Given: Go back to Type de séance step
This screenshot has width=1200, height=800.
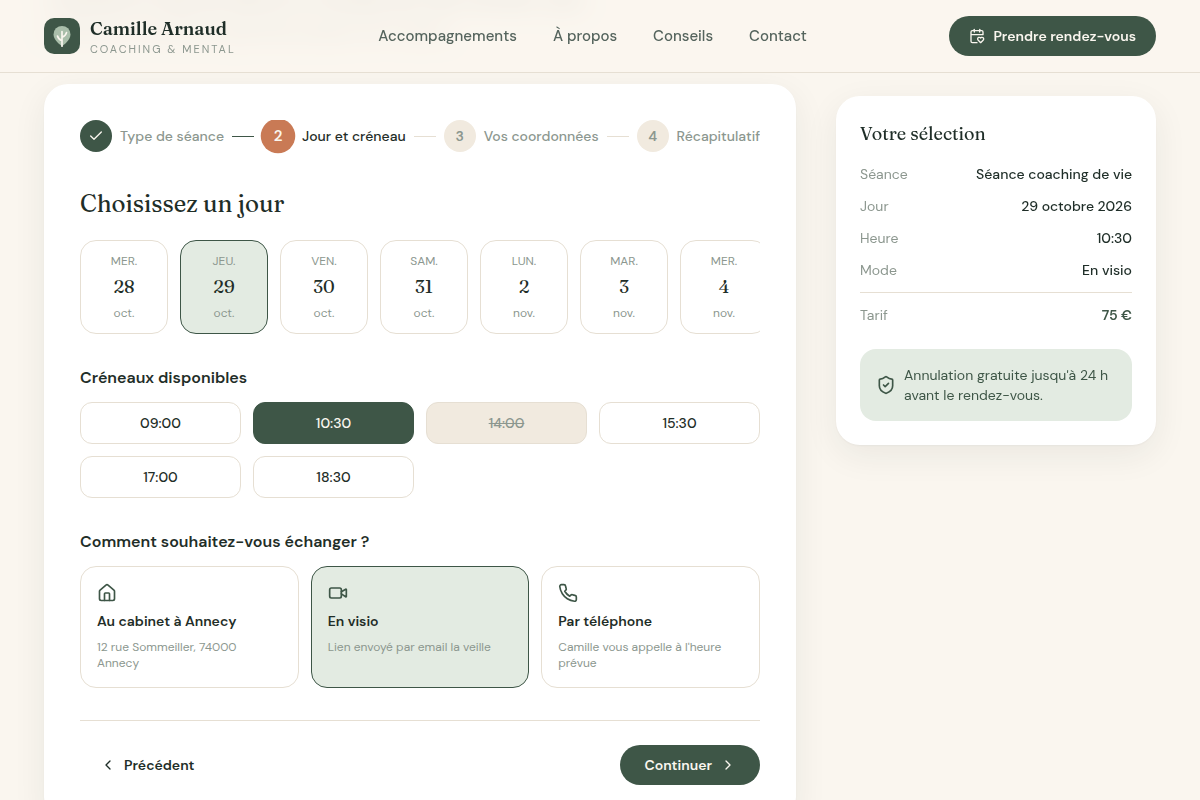Looking at the screenshot, I should 152,136.
